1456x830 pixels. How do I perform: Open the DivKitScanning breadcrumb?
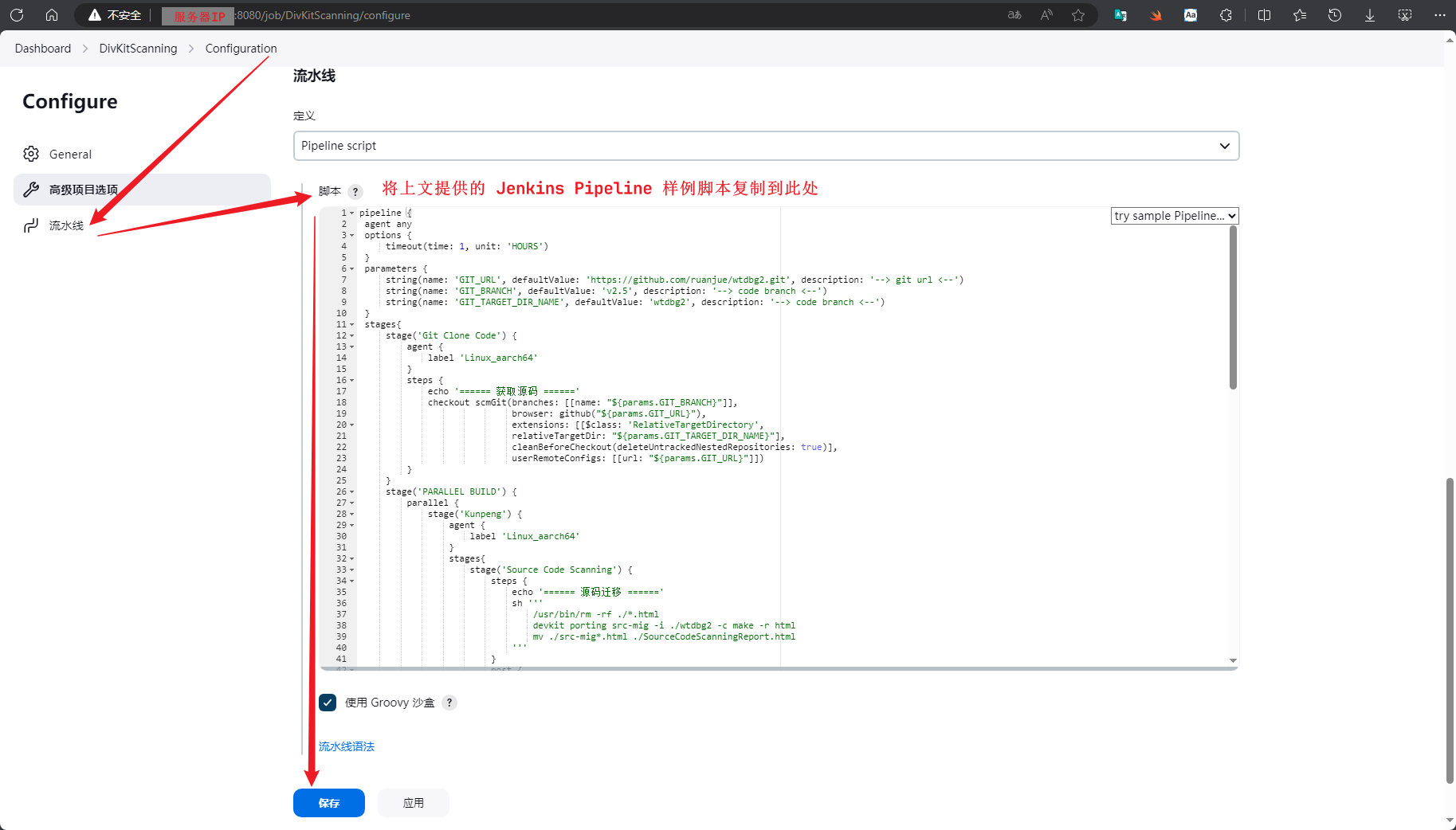[138, 49]
